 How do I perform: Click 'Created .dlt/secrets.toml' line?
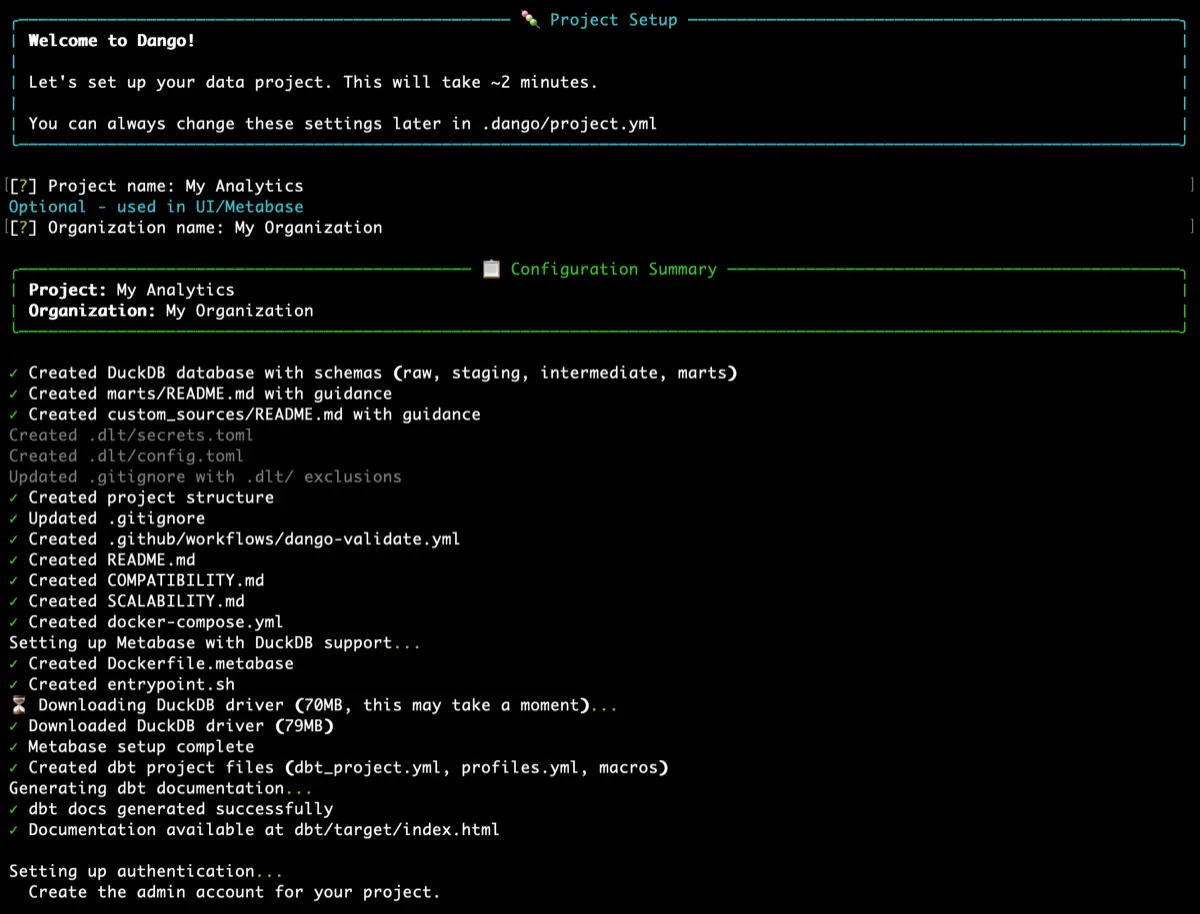point(131,435)
